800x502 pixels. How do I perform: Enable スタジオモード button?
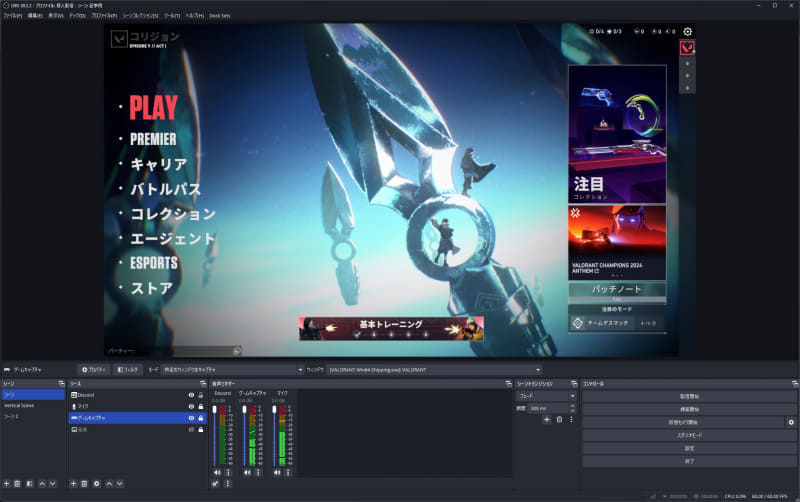[x=689, y=435]
